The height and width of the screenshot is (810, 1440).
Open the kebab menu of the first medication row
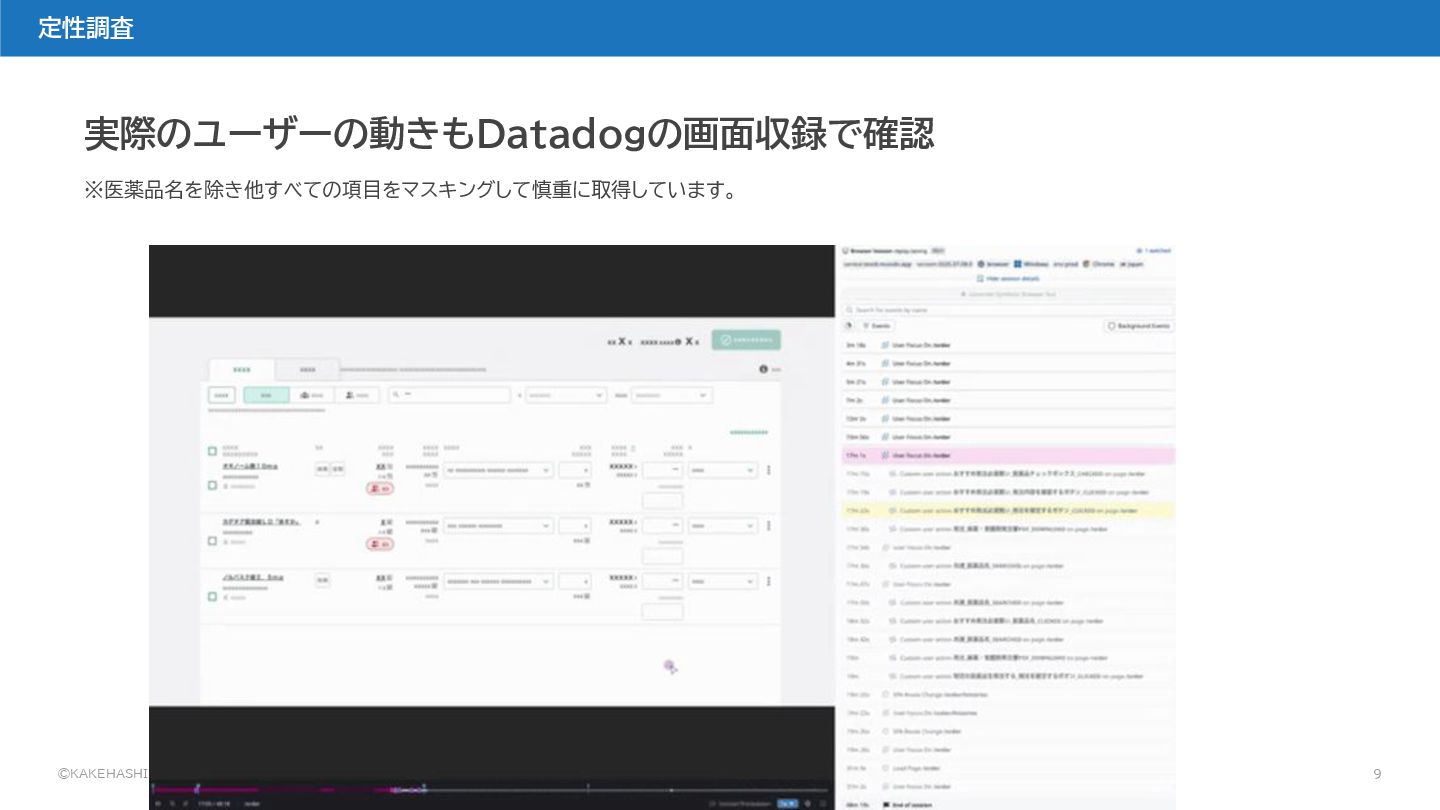click(769, 470)
